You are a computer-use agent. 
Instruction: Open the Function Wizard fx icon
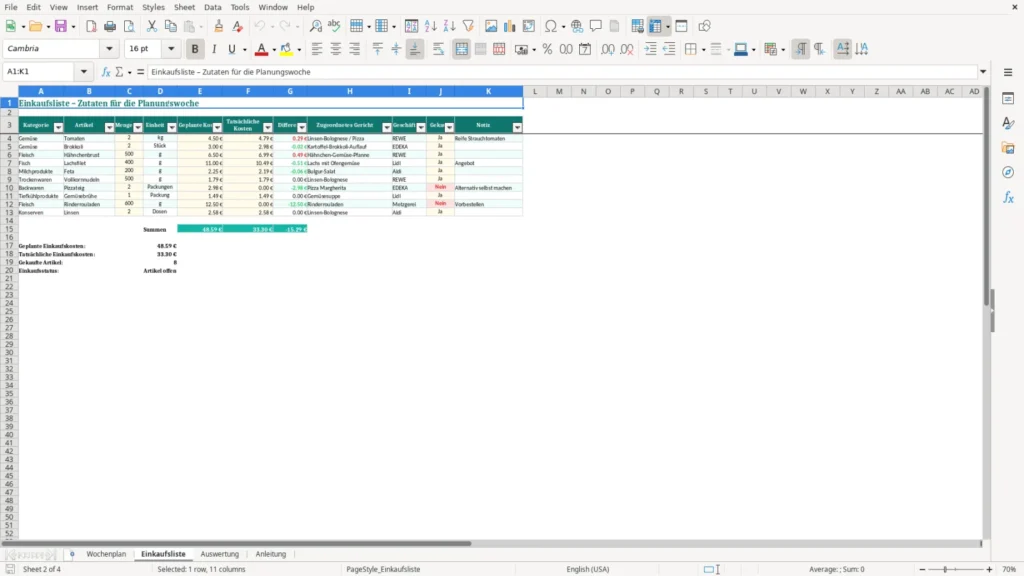tap(106, 72)
